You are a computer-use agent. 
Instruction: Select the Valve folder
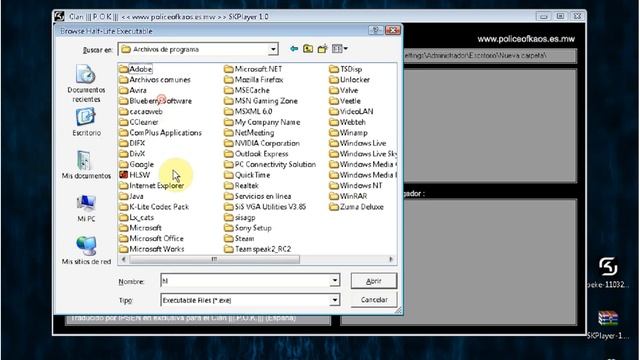(x=344, y=90)
